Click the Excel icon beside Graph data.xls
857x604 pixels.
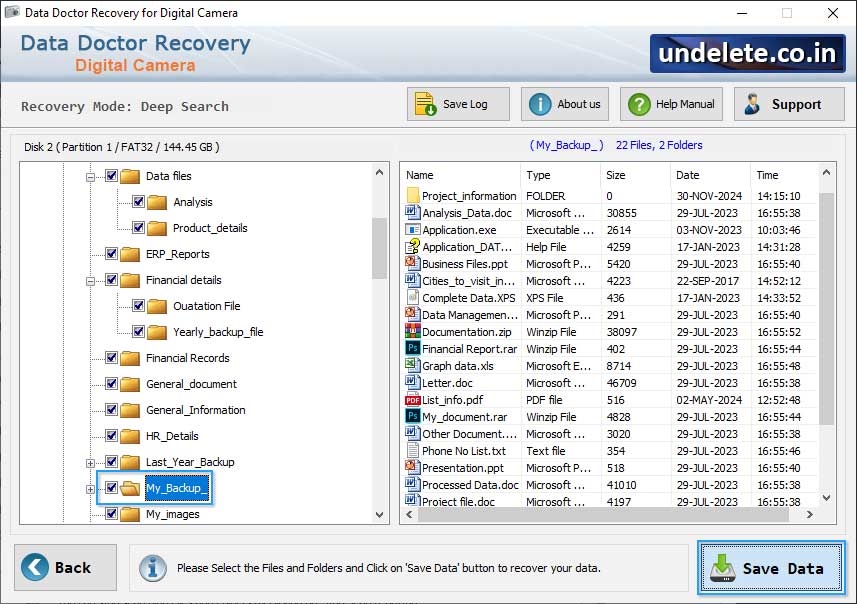click(411, 366)
